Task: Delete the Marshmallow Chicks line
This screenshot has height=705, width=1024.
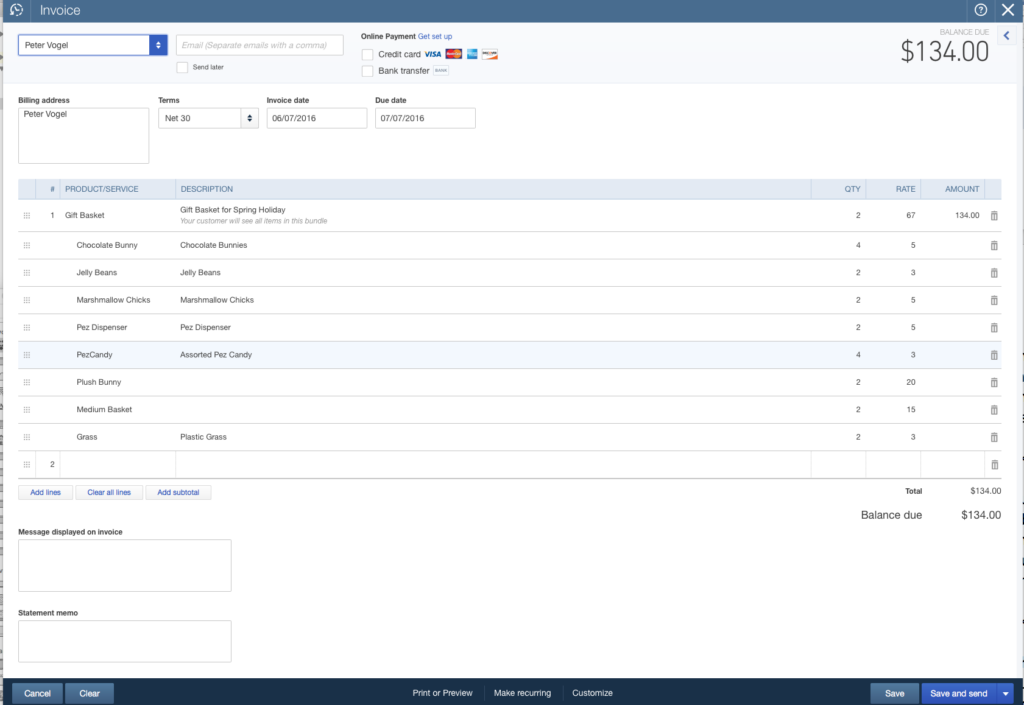Action: tap(994, 300)
